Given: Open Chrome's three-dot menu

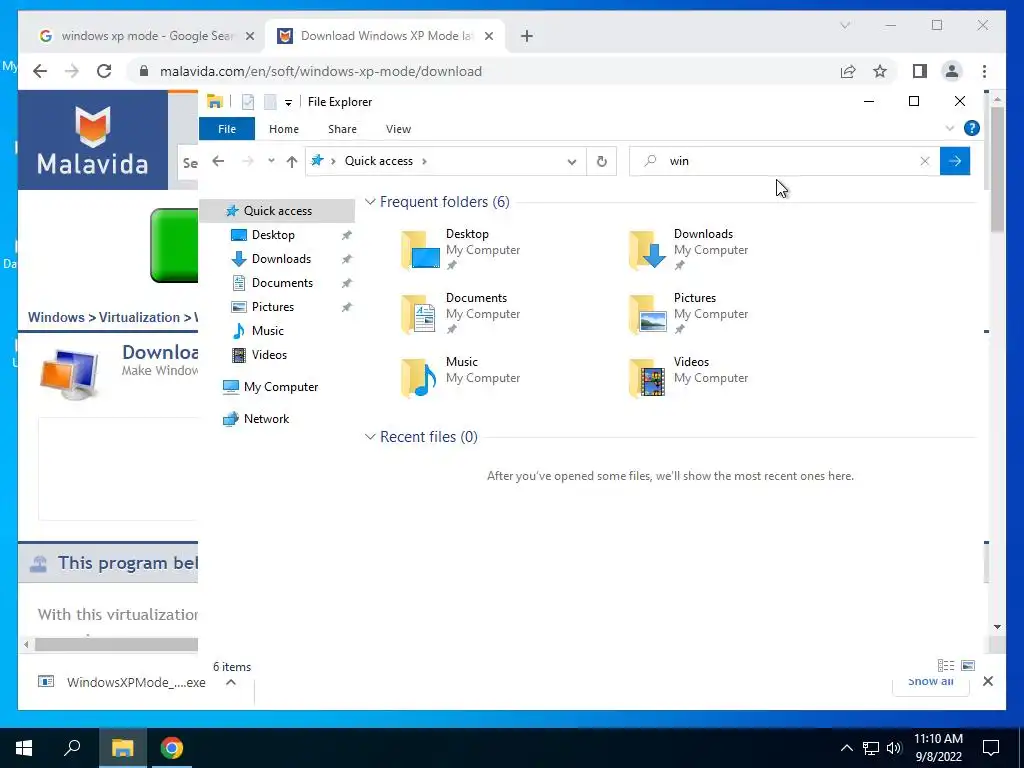Looking at the screenshot, I should 984,71.
